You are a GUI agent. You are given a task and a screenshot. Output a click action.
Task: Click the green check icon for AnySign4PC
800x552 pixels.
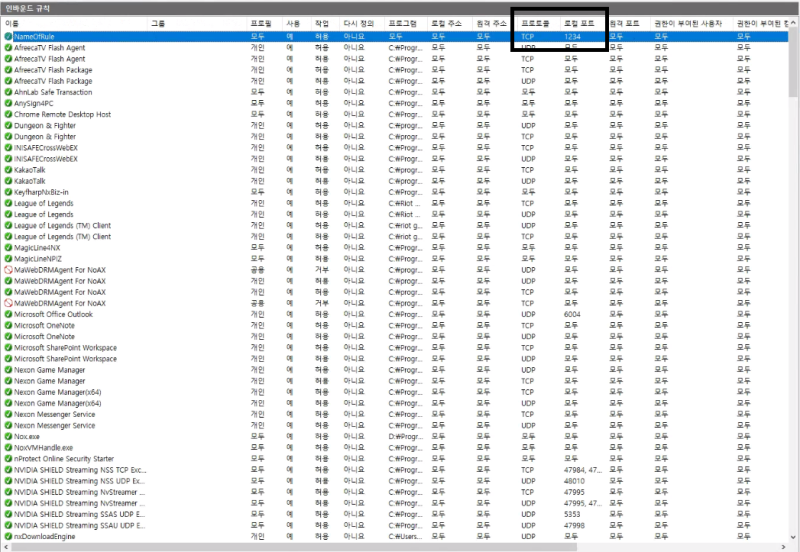pos(8,104)
